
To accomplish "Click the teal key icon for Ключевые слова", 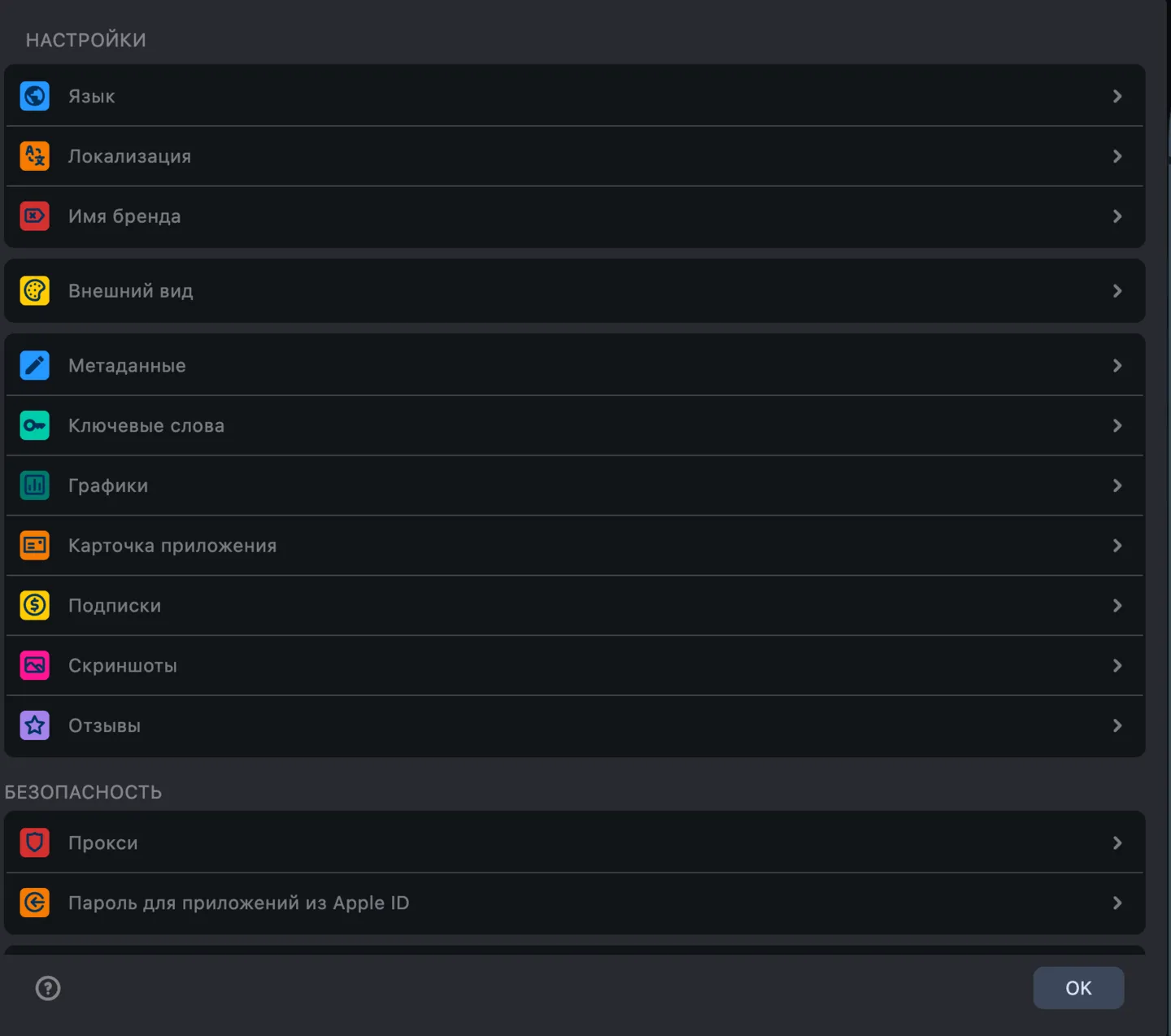I will (34, 425).
